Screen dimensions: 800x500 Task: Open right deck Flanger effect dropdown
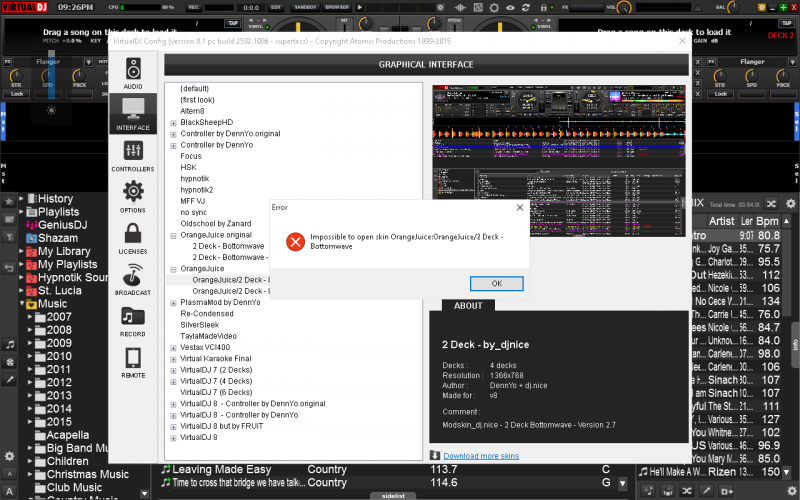(x=792, y=62)
